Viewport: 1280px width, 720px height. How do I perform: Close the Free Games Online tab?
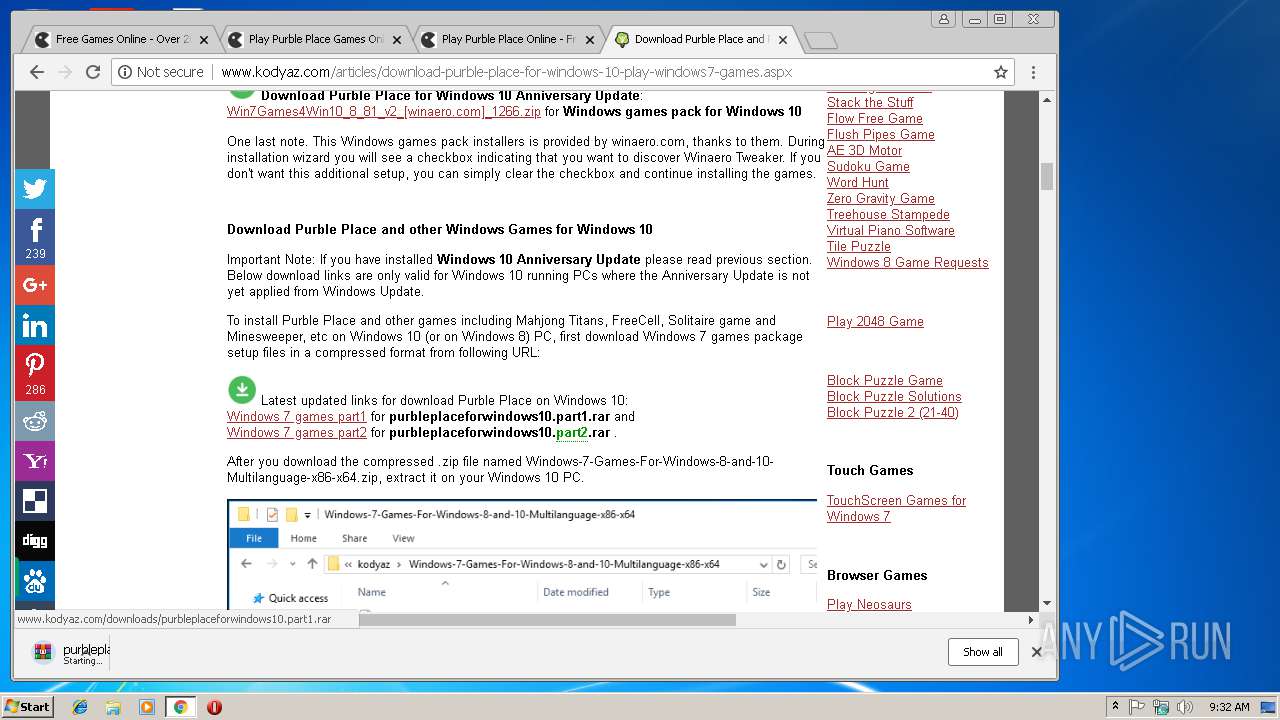(x=204, y=40)
